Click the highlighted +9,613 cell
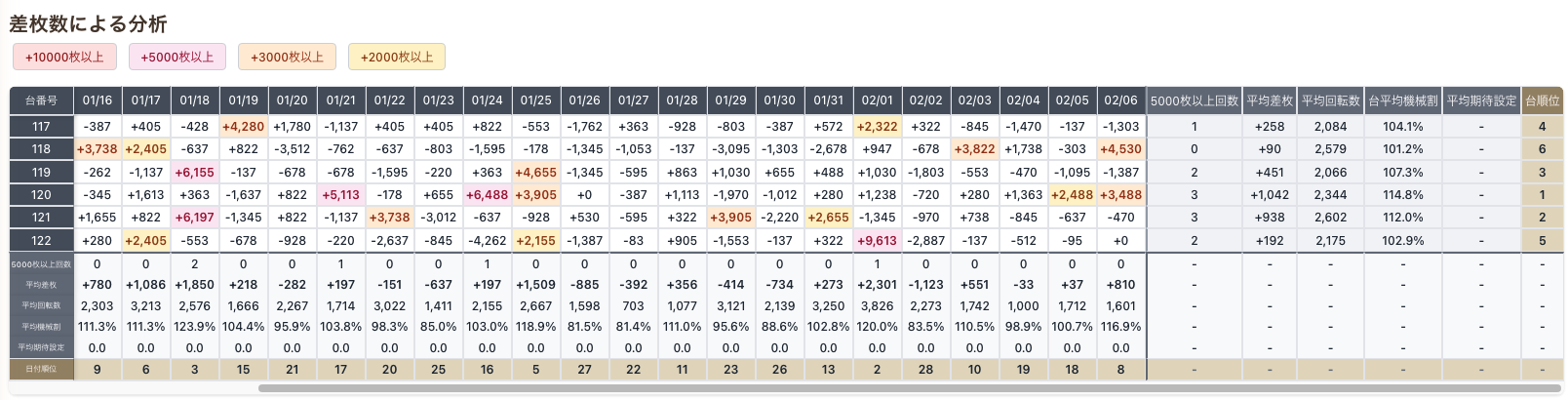The height and width of the screenshot is (400, 1568). point(877,241)
